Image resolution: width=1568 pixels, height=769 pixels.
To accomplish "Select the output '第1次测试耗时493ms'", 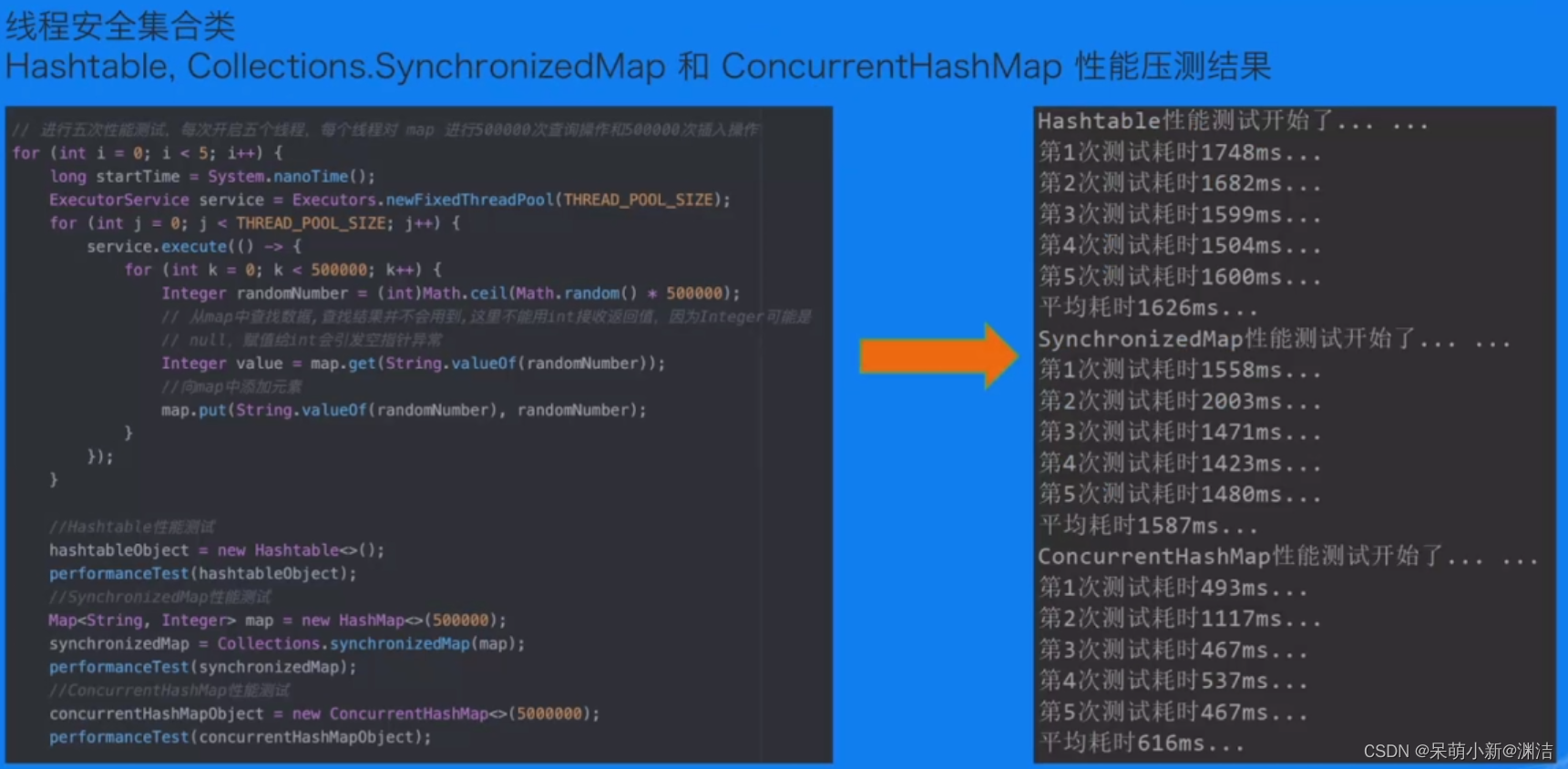I will click(x=1173, y=588).
